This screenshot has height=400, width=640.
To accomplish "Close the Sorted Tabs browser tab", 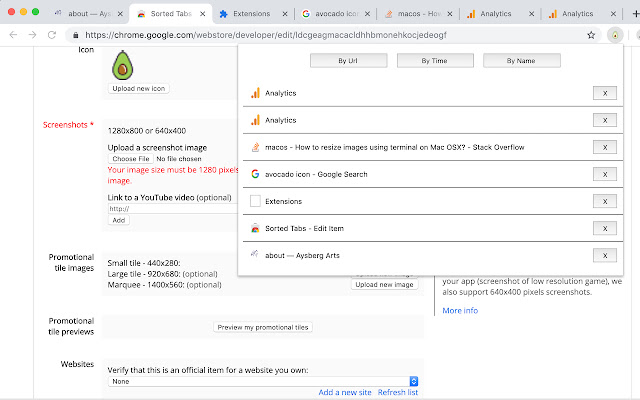I will point(202,14).
